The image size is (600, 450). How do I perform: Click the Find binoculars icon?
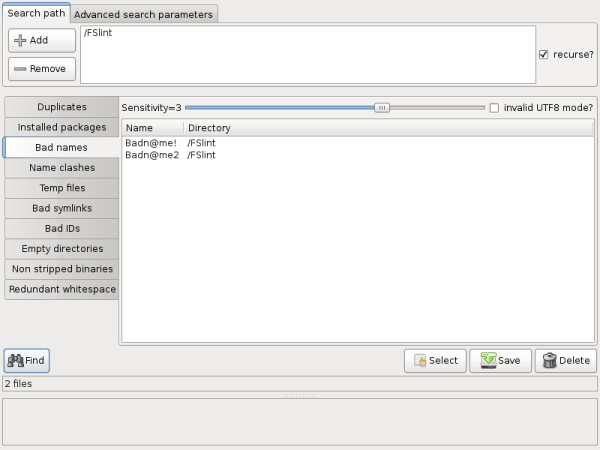coord(16,360)
